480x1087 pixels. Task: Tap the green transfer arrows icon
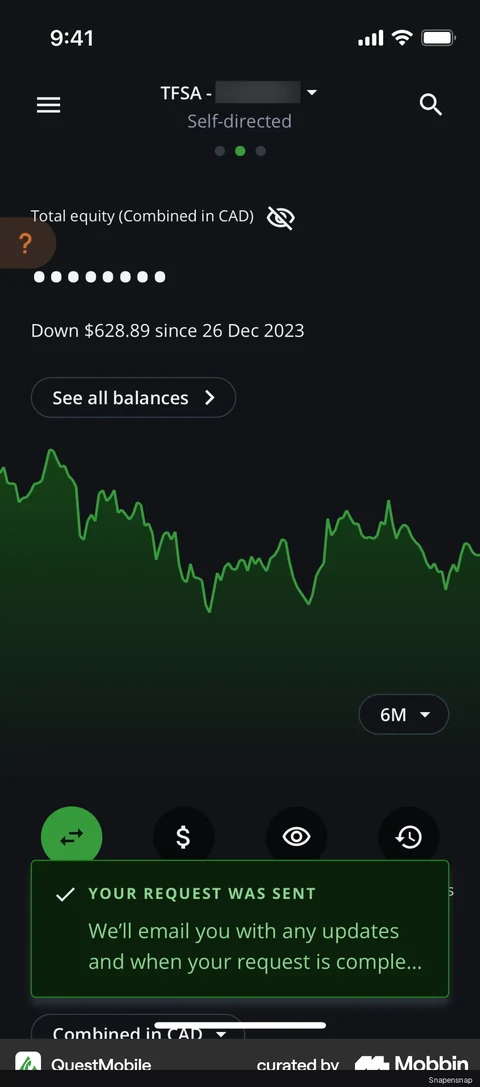tap(71, 837)
